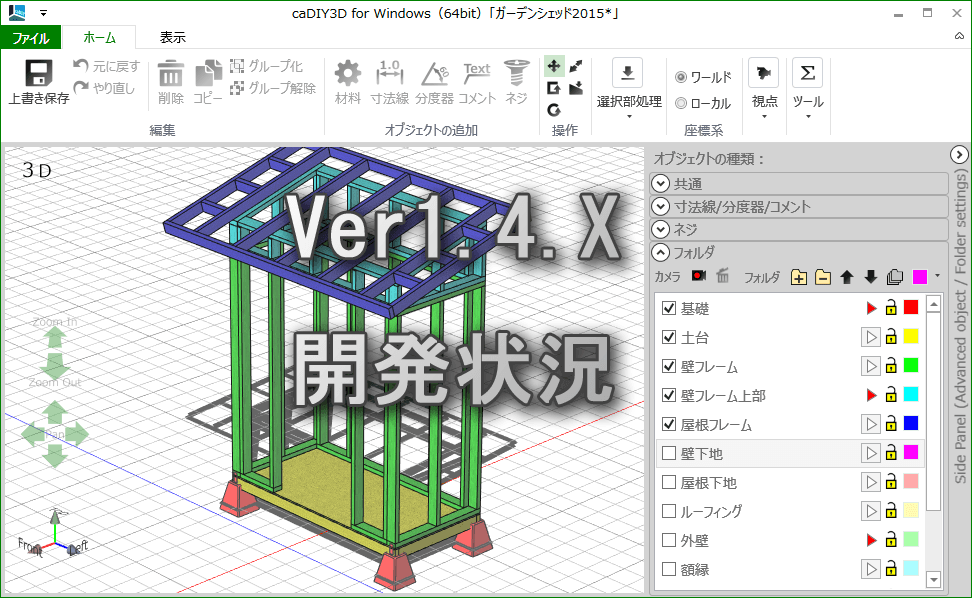The image size is (972, 598).
Task: Click the Zoom Out arrow in the viewport
Action: click(55, 366)
